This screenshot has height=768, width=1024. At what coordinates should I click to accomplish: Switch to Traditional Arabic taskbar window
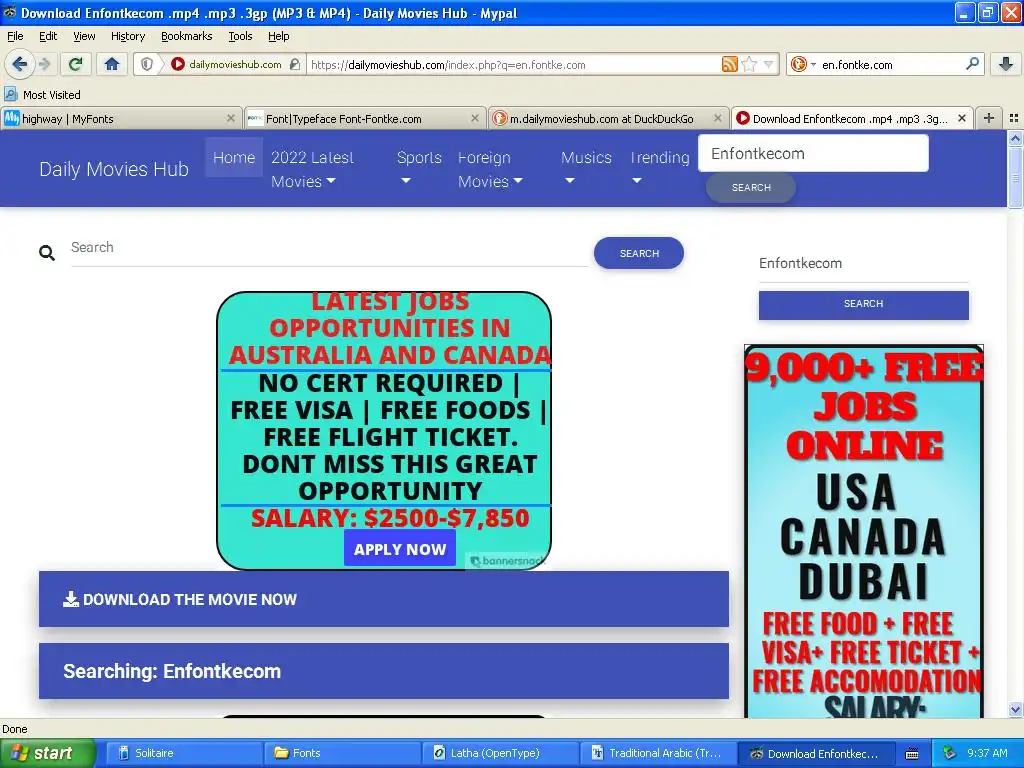(x=658, y=754)
